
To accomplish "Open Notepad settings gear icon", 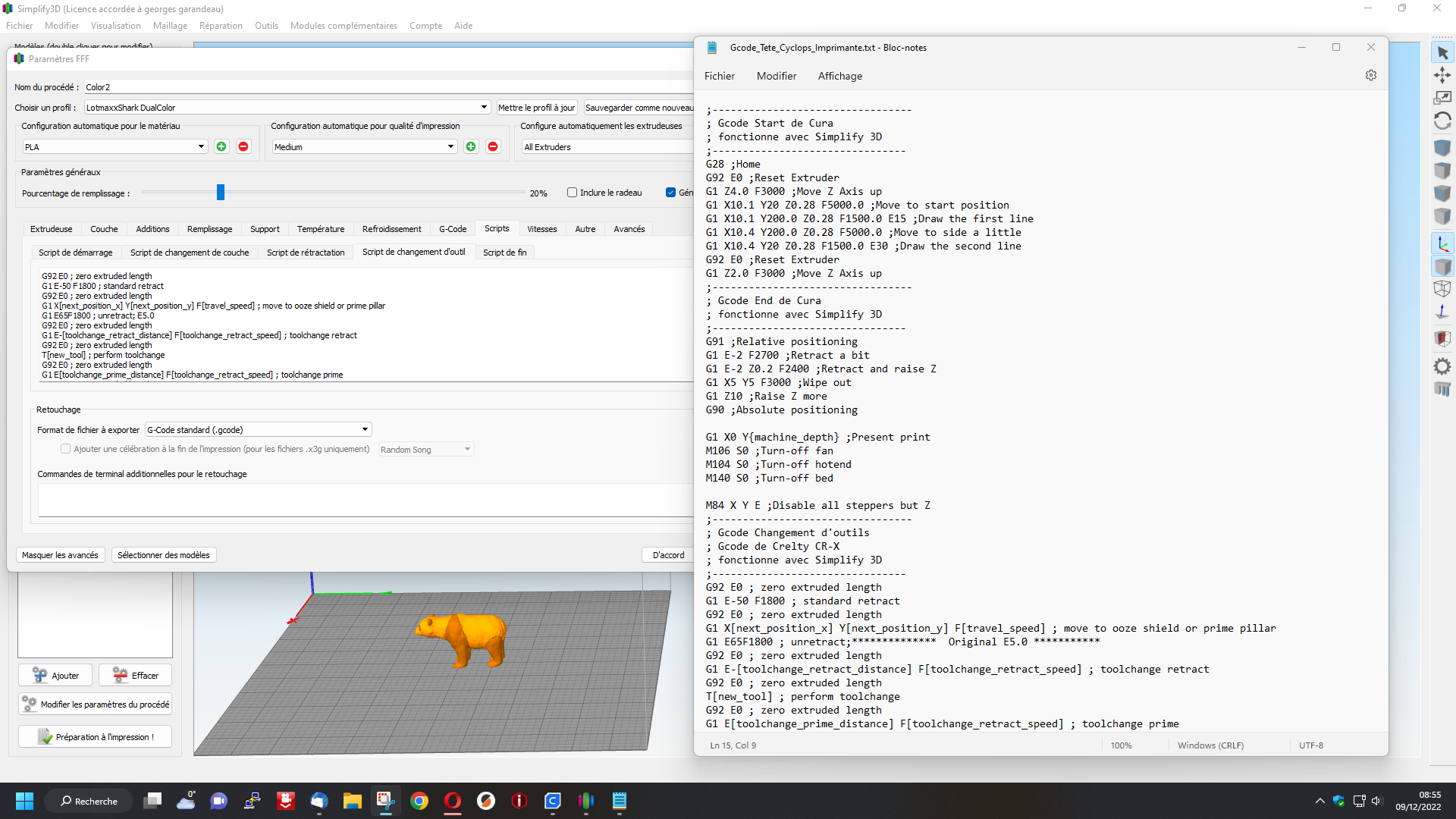I will point(1371,75).
